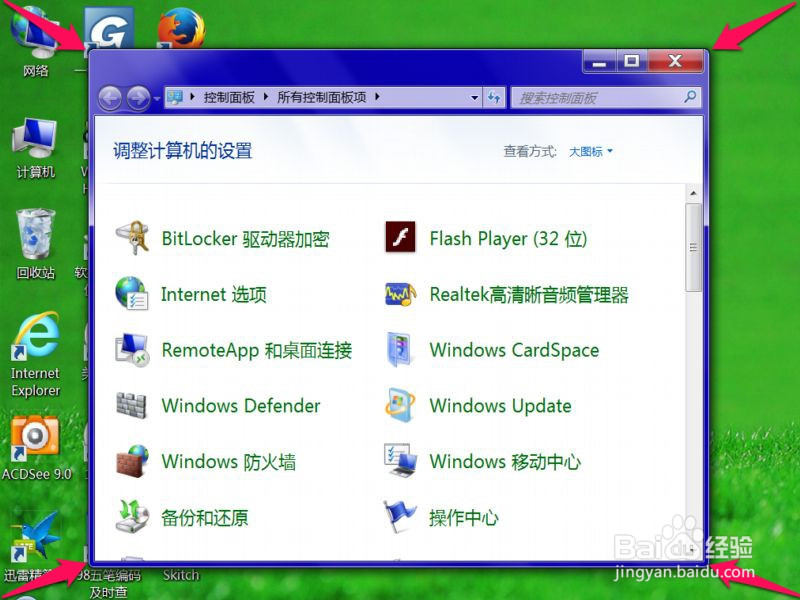Open 备份和还原 link
Image resolution: width=800 pixels, height=600 pixels.
point(205,517)
